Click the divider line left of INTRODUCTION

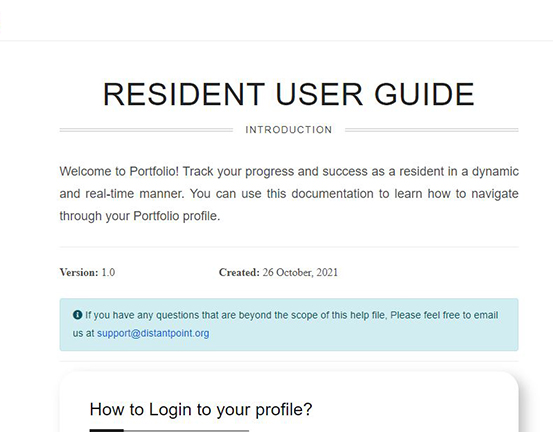pos(146,130)
